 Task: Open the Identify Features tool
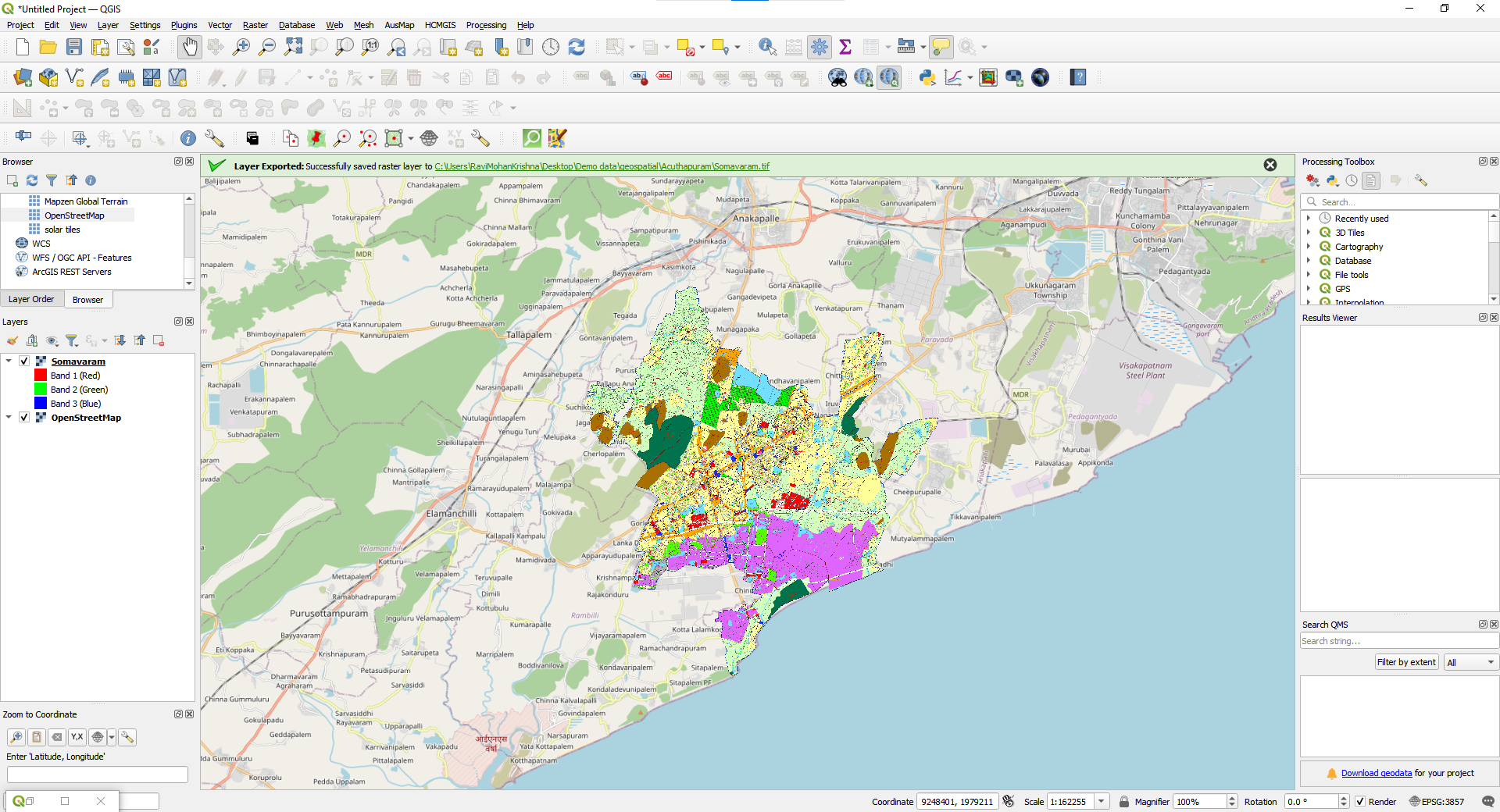[x=767, y=47]
